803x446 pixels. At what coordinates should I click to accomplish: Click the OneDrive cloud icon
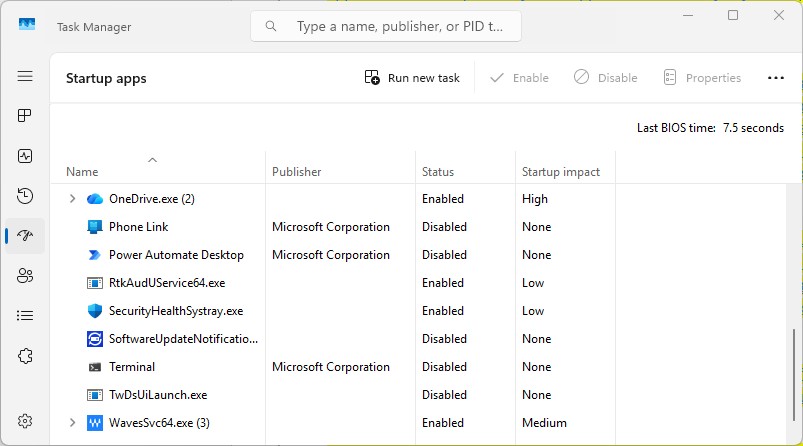coord(95,199)
